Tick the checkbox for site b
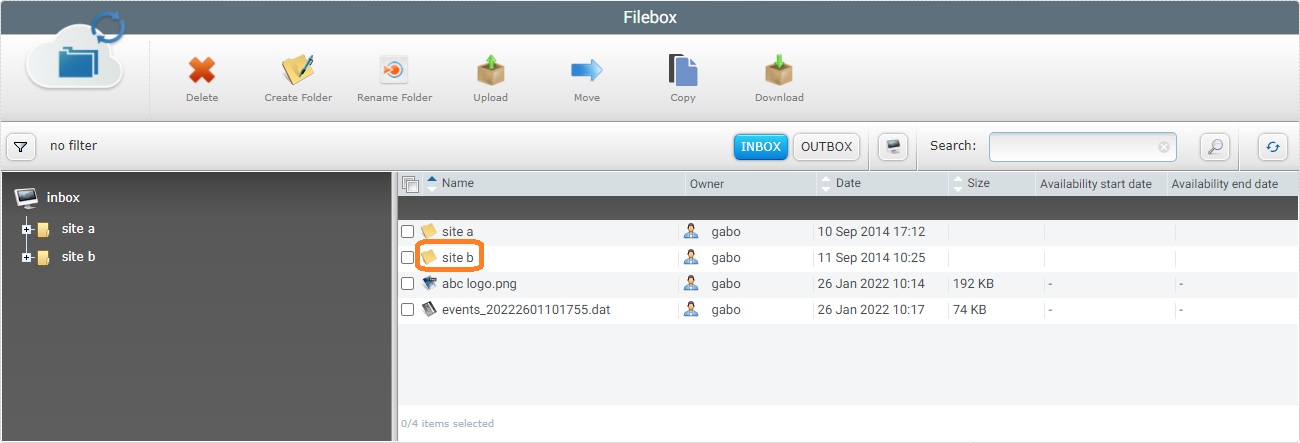Screen dimensions: 1300x443 (x=408, y=258)
